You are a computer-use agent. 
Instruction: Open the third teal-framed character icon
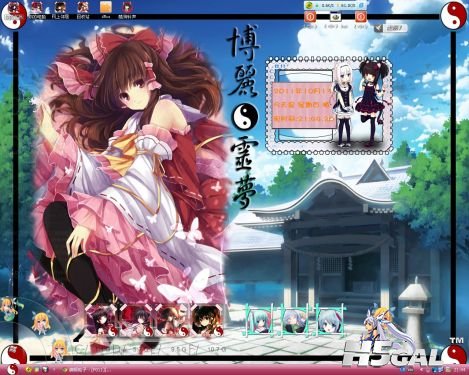point(329,319)
